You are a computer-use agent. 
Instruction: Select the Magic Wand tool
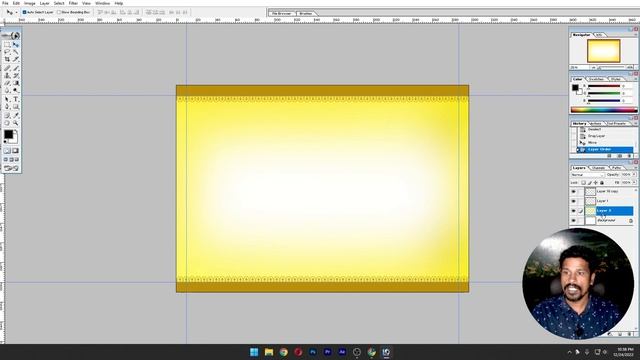[16, 52]
